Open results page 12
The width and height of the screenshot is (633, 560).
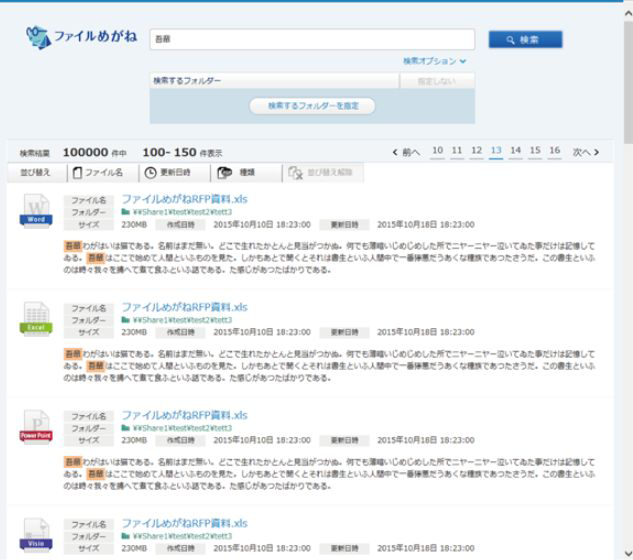pyautogui.click(x=476, y=151)
